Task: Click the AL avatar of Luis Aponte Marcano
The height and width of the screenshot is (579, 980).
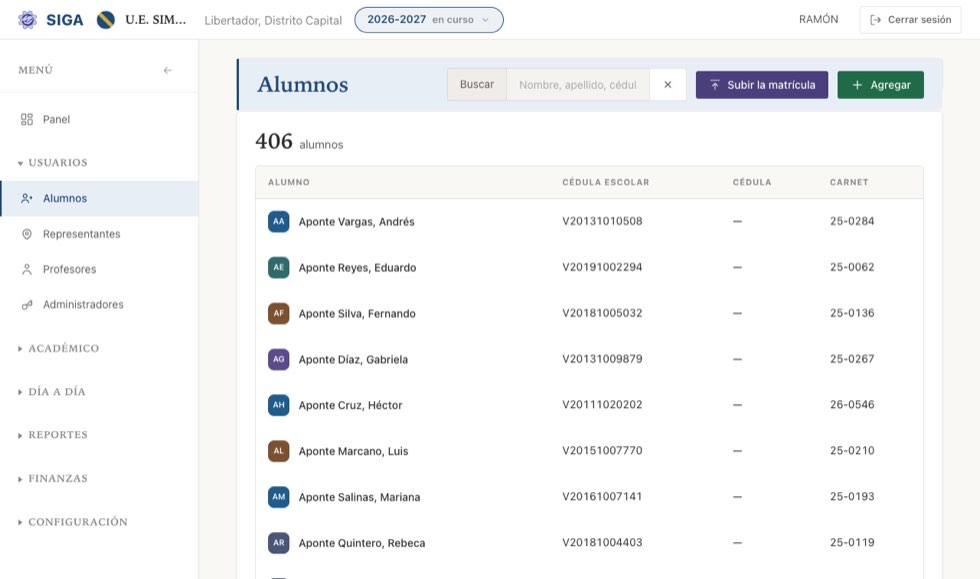Action: [x=279, y=451]
